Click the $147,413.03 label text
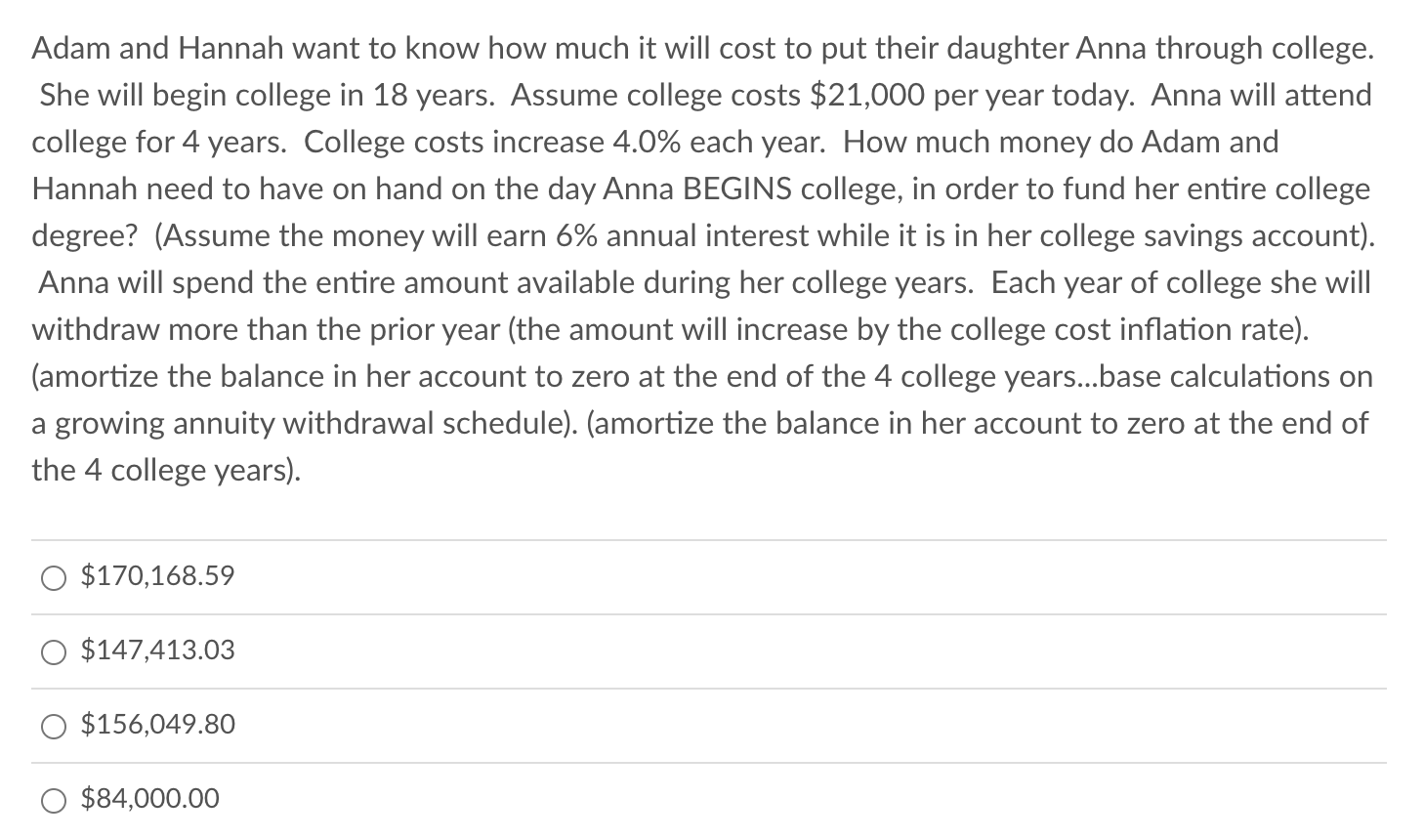 (156, 650)
